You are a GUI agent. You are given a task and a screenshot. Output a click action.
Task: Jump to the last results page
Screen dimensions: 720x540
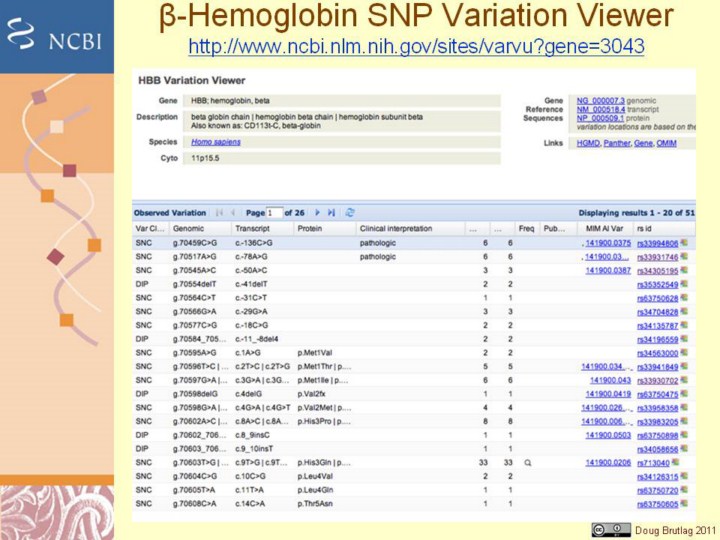tap(331, 213)
